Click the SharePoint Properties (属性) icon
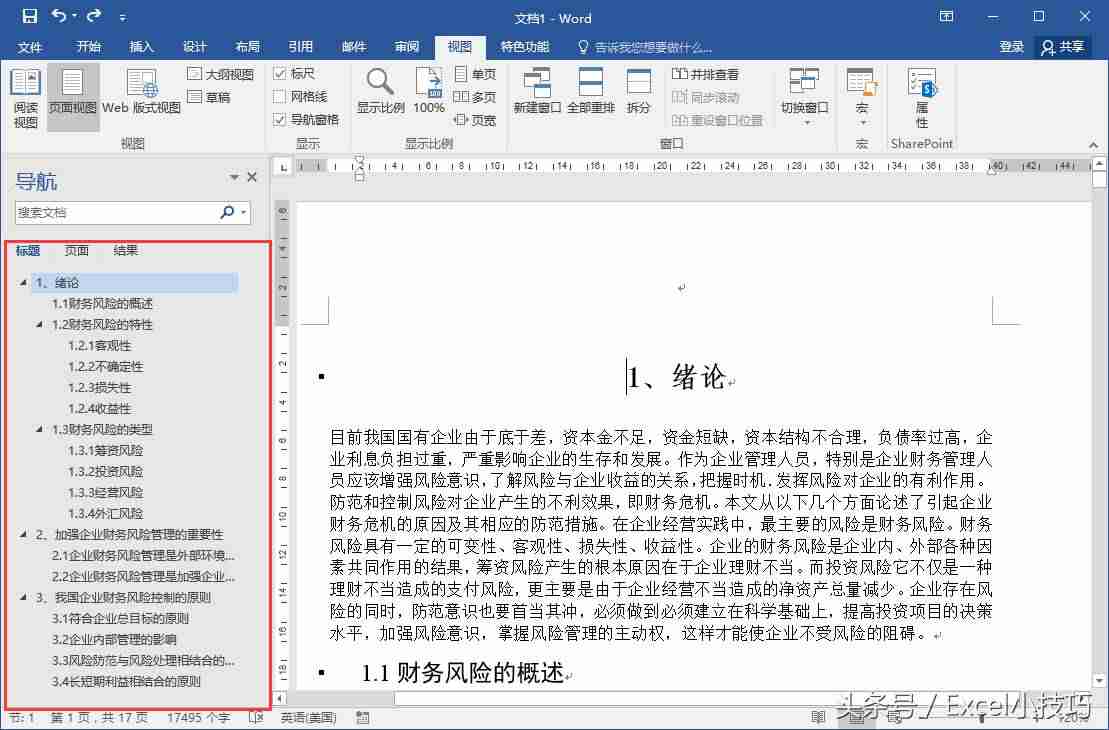 922,96
